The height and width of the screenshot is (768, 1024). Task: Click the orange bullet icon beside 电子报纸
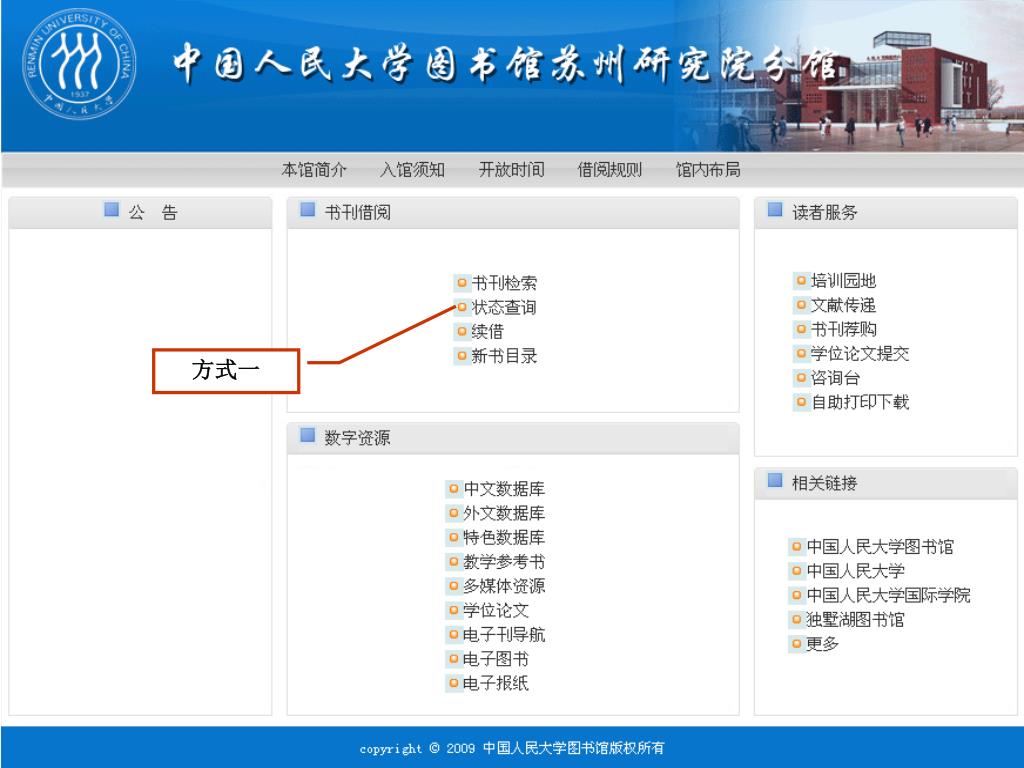[x=454, y=683]
